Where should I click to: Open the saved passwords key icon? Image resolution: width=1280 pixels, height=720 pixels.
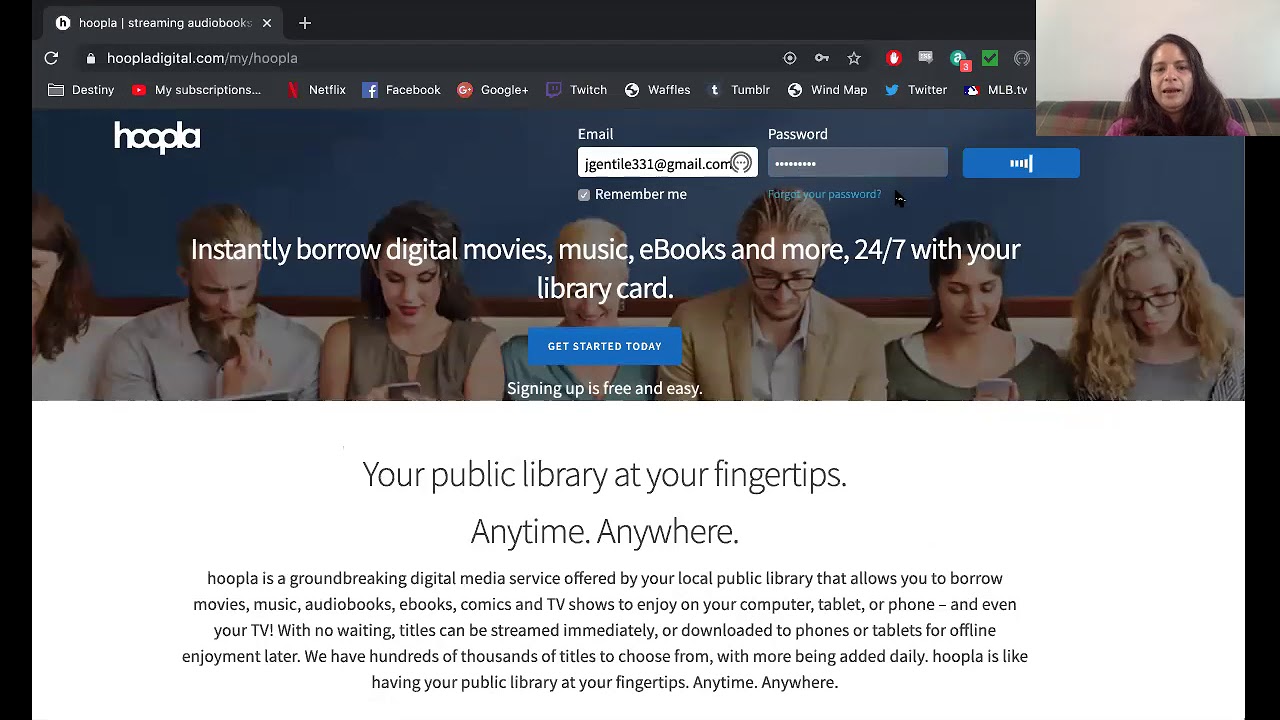(x=822, y=58)
